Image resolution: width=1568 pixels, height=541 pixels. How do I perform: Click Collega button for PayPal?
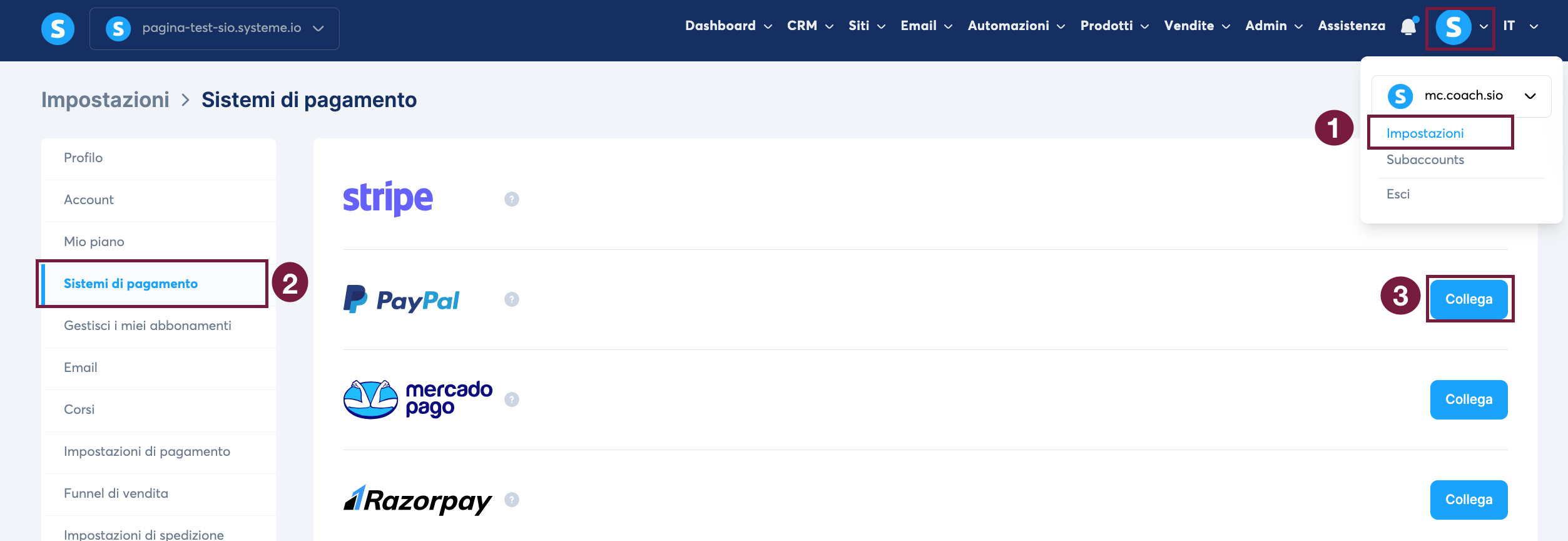click(x=1469, y=299)
